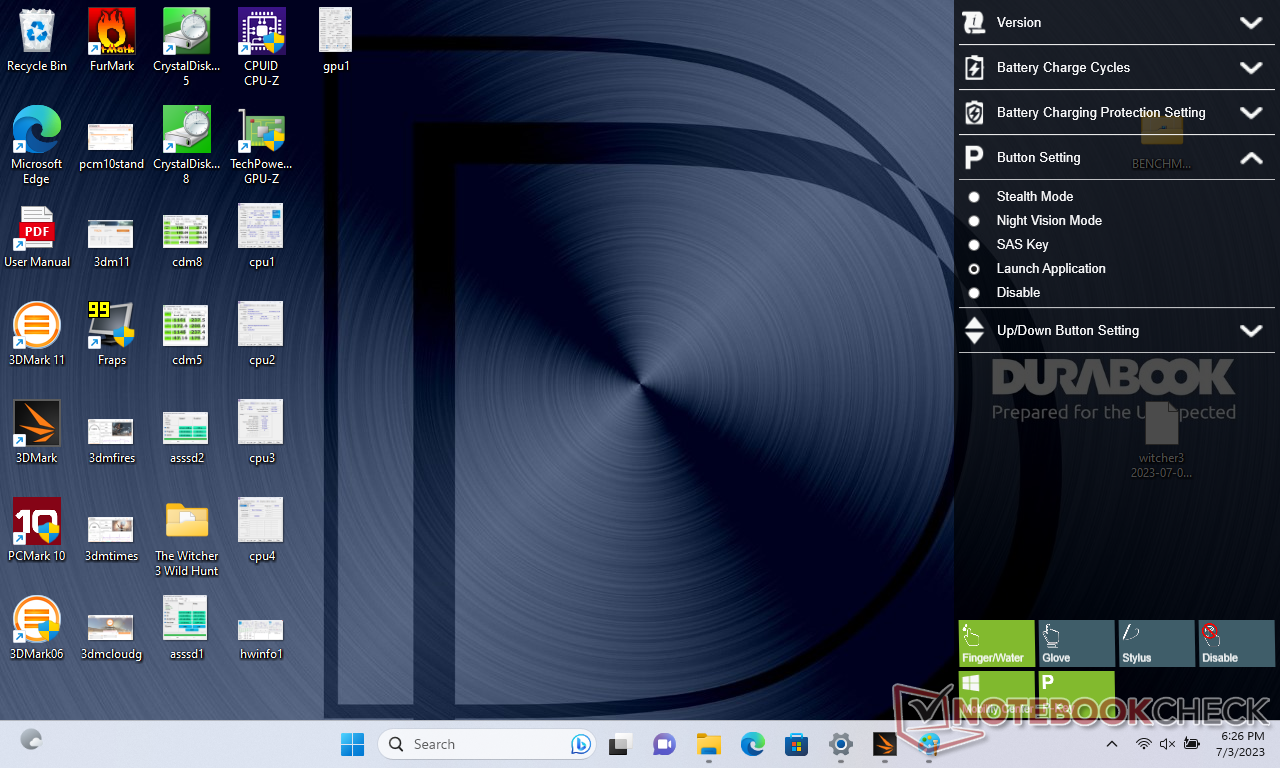The image size is (1280, 768).
Task: Switch touch mode to Glove
Action: click(x=1076, y=643)
